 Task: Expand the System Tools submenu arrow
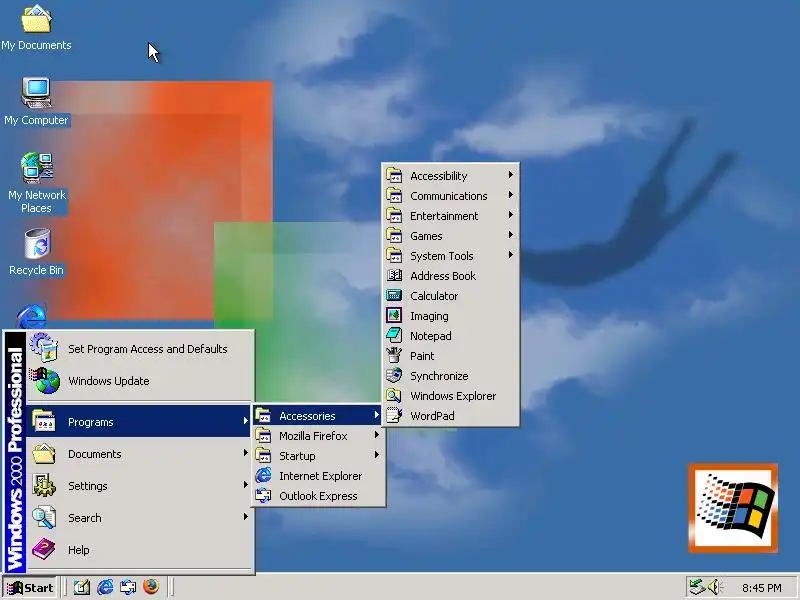pyautogui.click(x=511, y=255)
